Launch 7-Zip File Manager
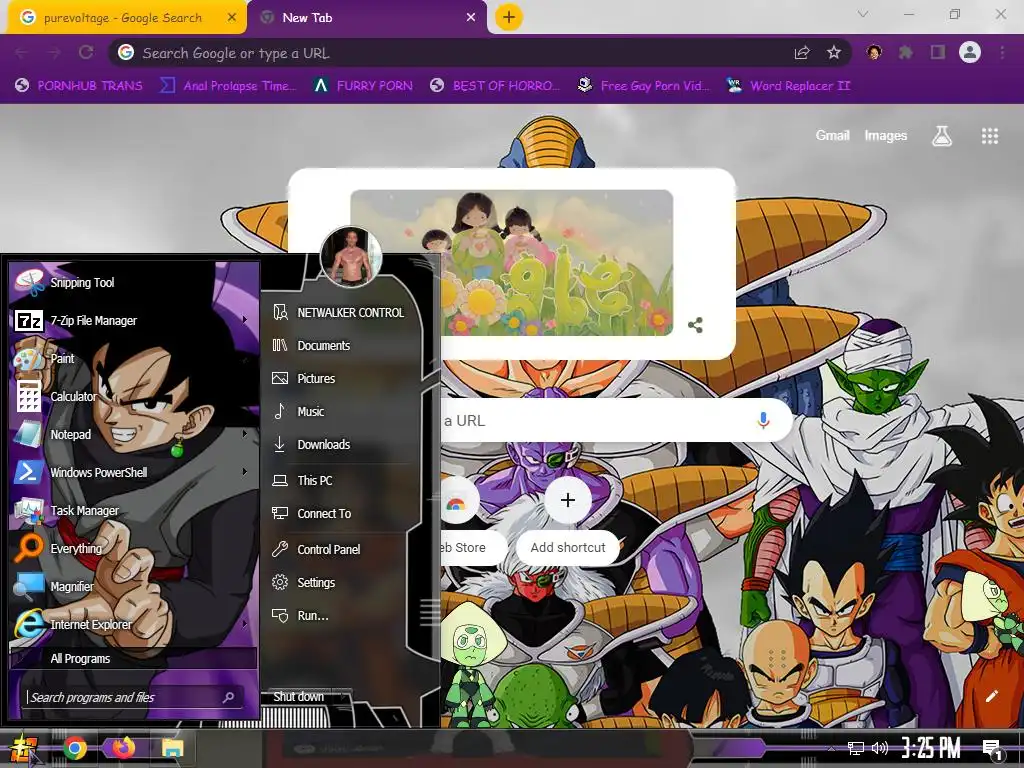The width and height of the screenshot is (1024, 768). 134,320
